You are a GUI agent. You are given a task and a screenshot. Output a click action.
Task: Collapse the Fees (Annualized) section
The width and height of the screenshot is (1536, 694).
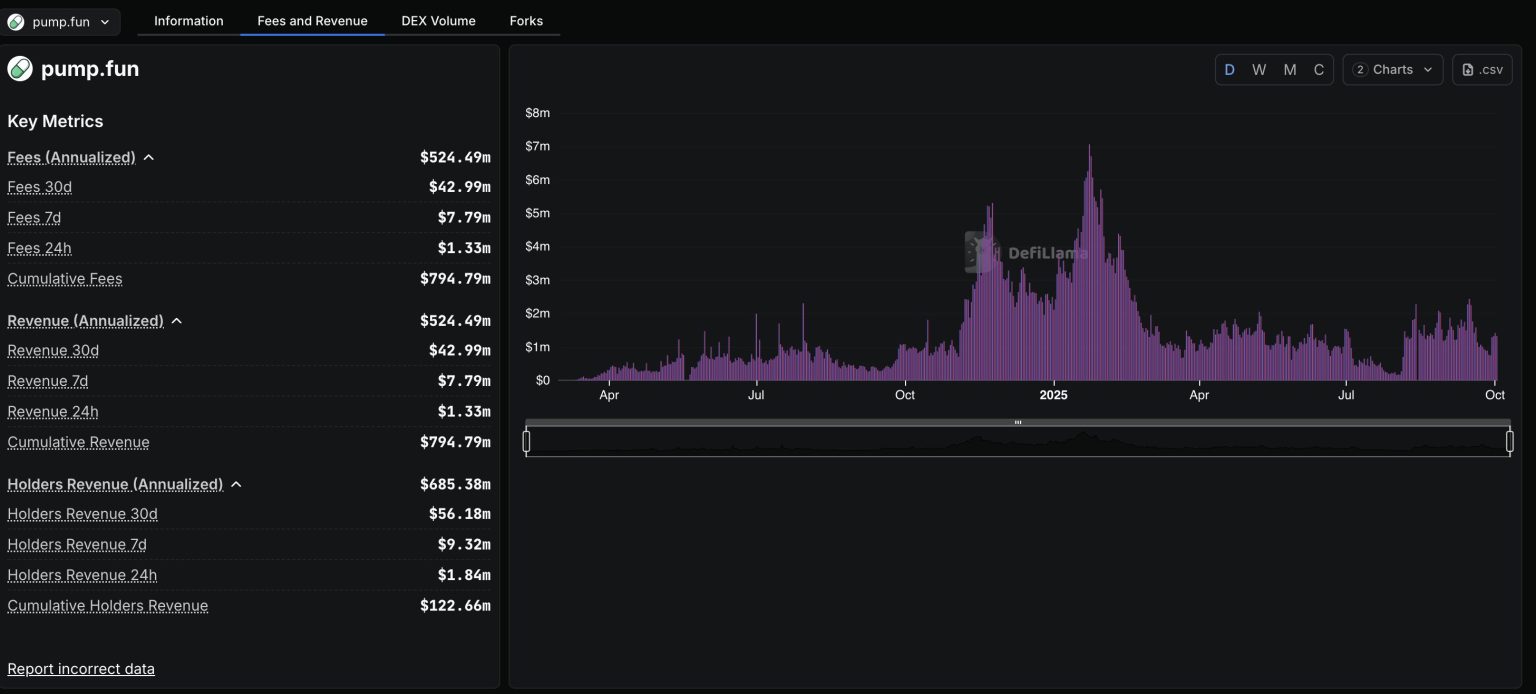[x=149, y=158]
